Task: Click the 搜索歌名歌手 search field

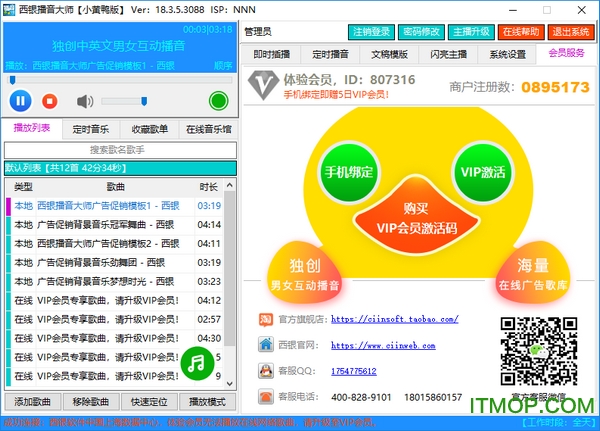Action: 120,150
